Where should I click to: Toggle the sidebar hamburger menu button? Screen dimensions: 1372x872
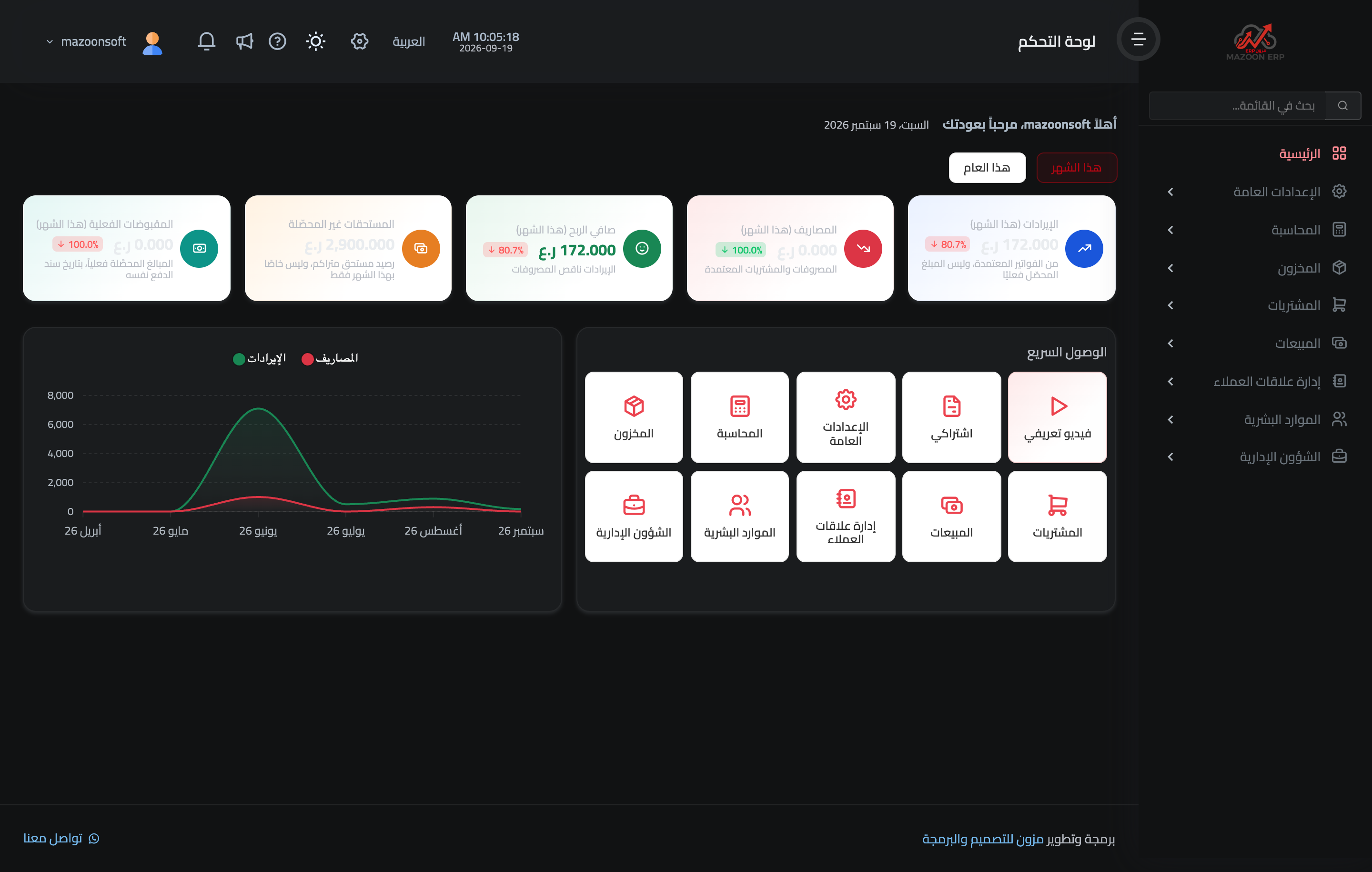(1138, 39)
